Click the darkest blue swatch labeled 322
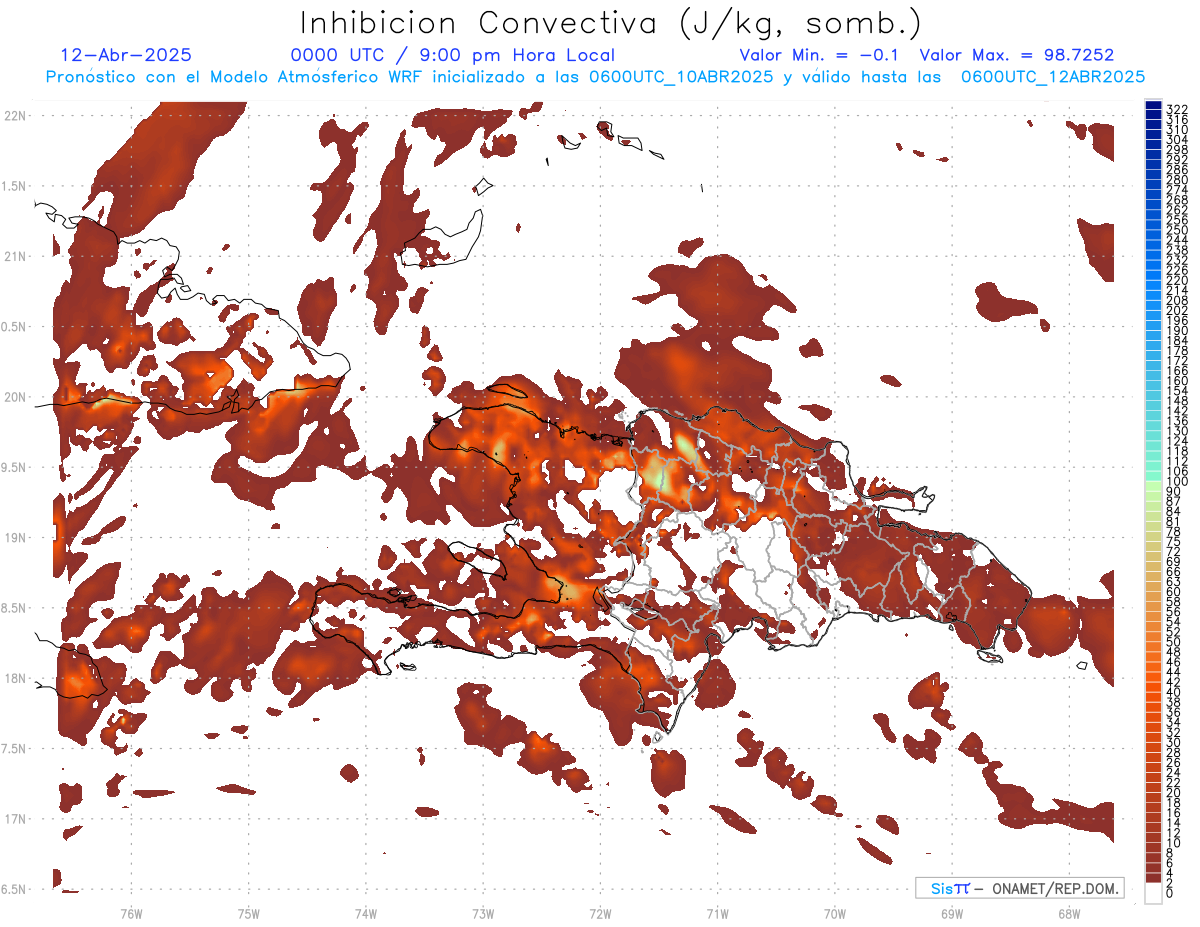The image size is (1200, 927). tap(1154, 105)
